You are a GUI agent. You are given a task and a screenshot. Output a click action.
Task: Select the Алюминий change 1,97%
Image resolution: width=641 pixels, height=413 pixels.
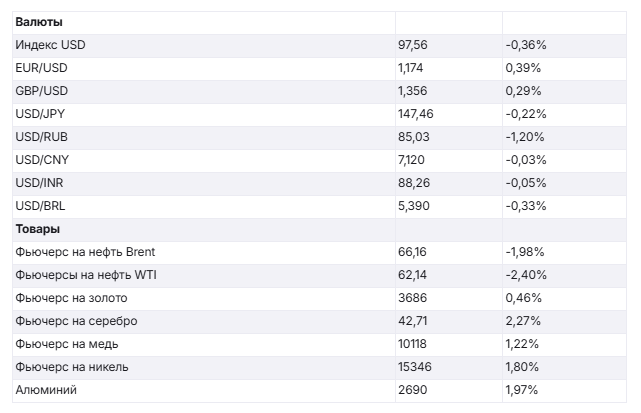tap(523, 390)
